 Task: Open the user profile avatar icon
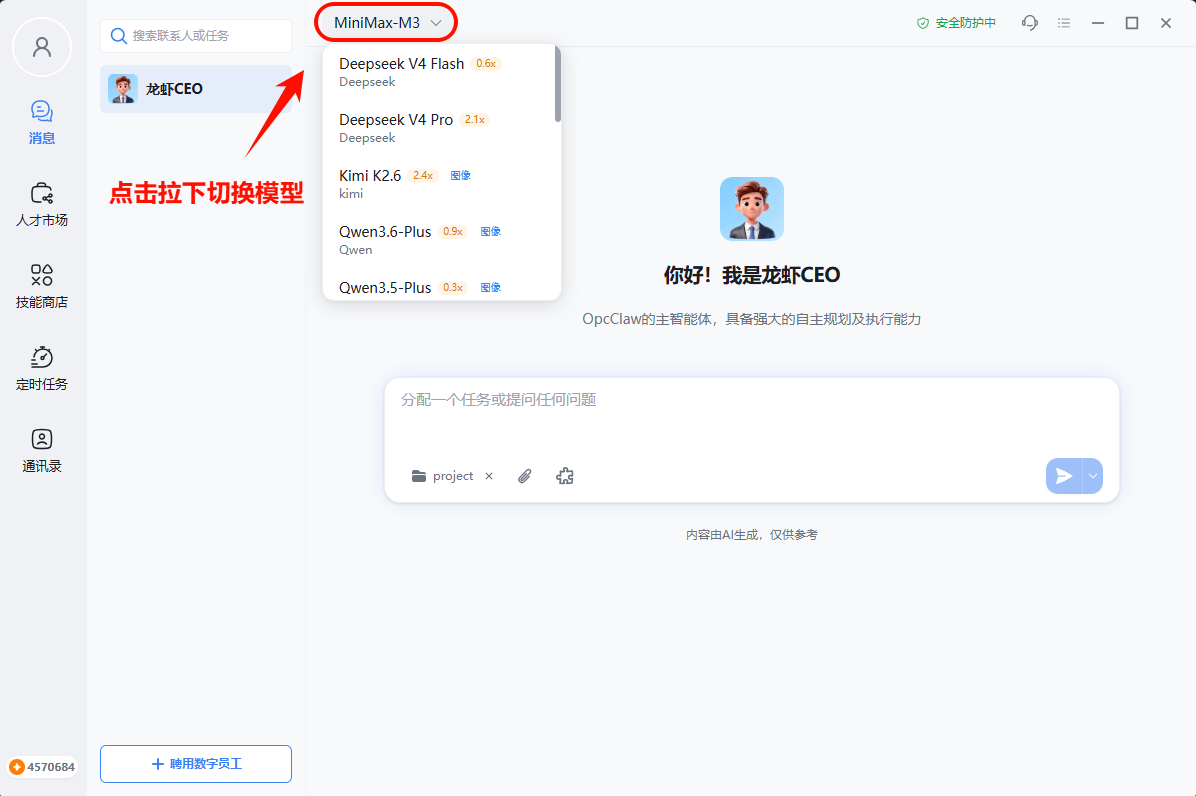pos(42,47)
